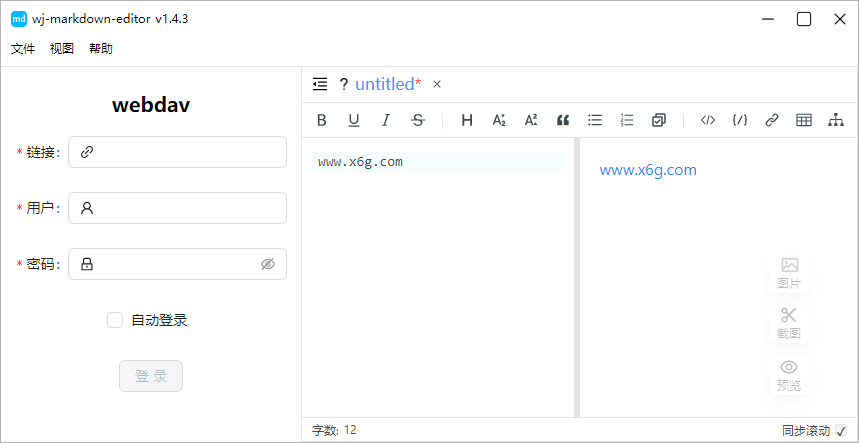Insert a table from toolbar

[803, 120]
